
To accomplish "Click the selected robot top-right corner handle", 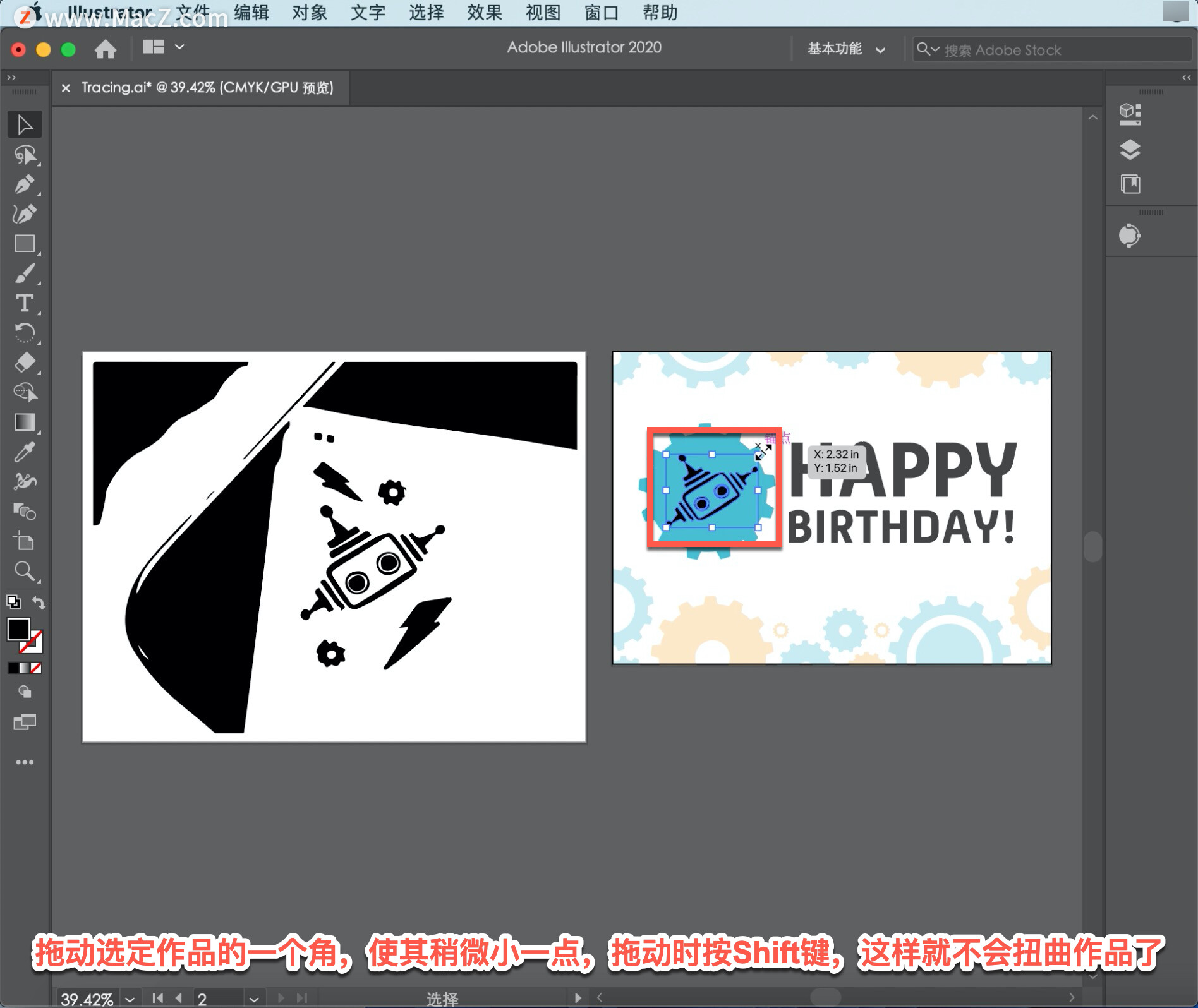I will point(758,454).
